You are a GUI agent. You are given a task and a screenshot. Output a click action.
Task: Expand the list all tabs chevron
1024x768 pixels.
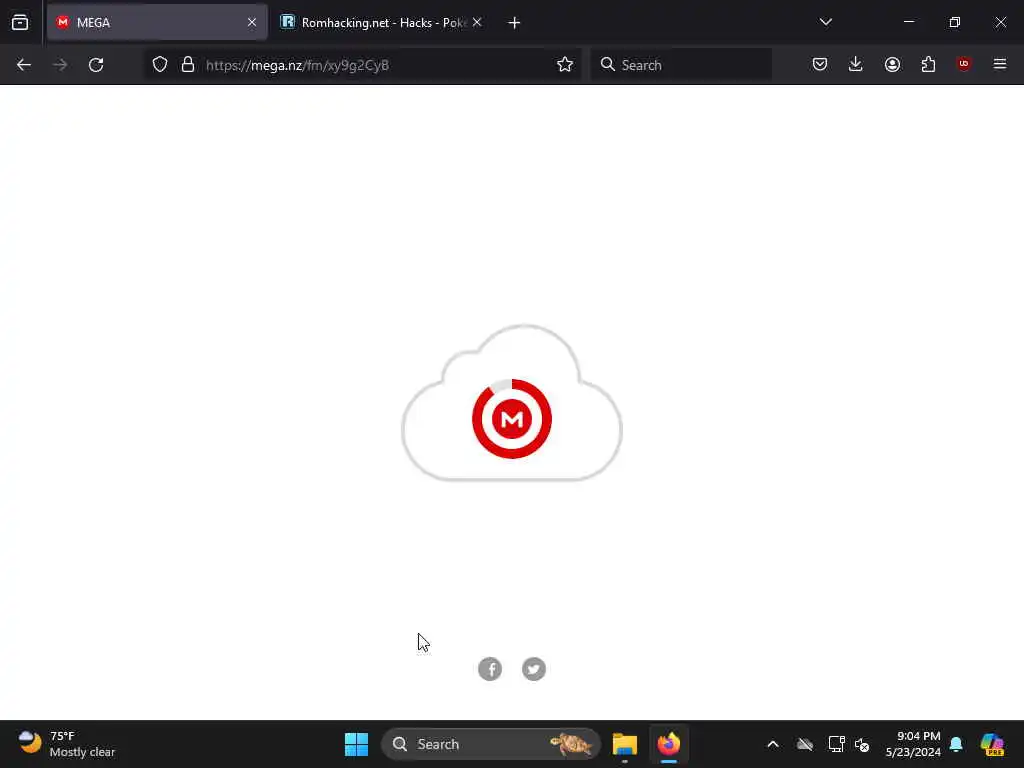click(825, 22)
